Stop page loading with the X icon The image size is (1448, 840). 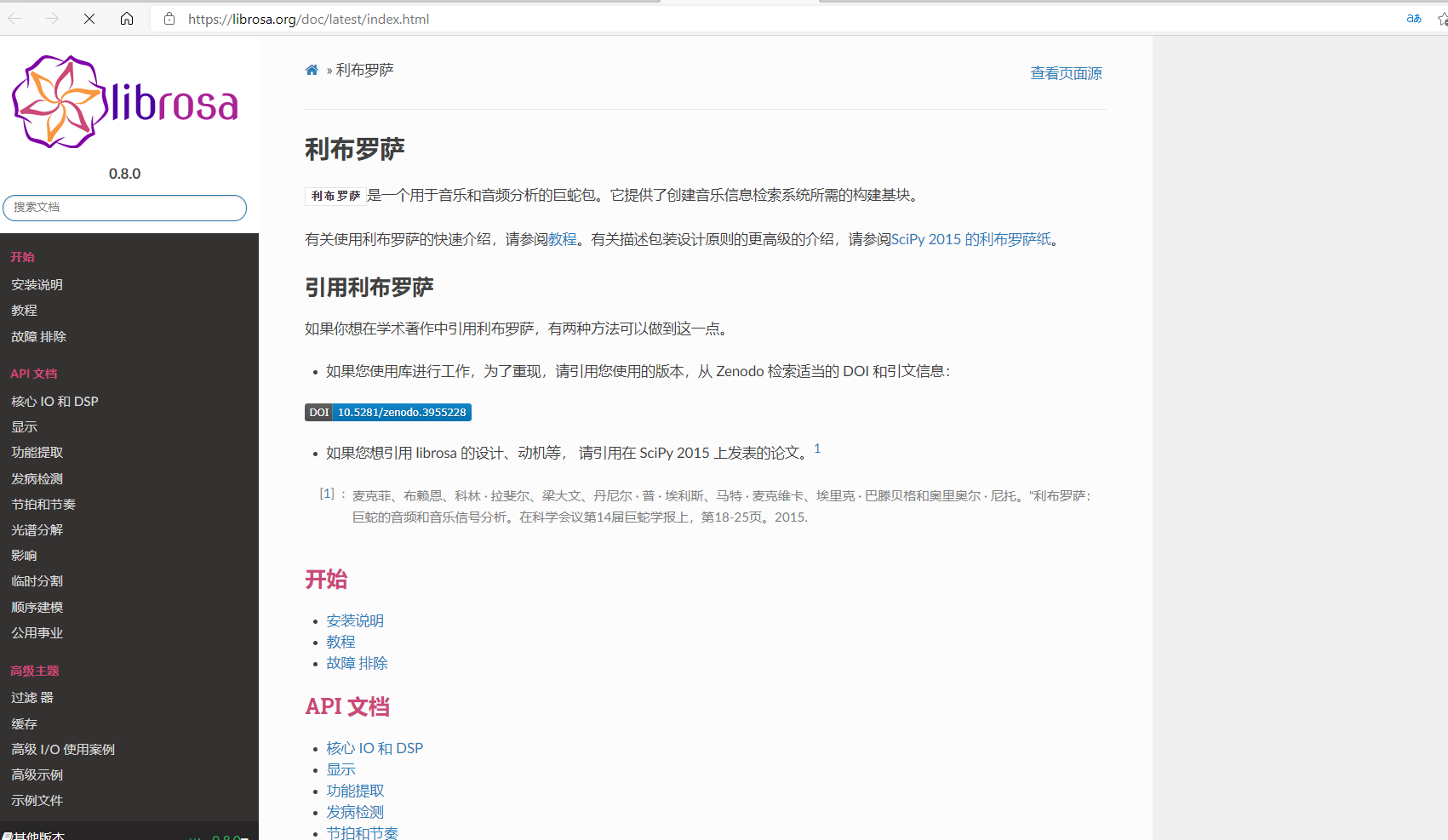[89, 19]
